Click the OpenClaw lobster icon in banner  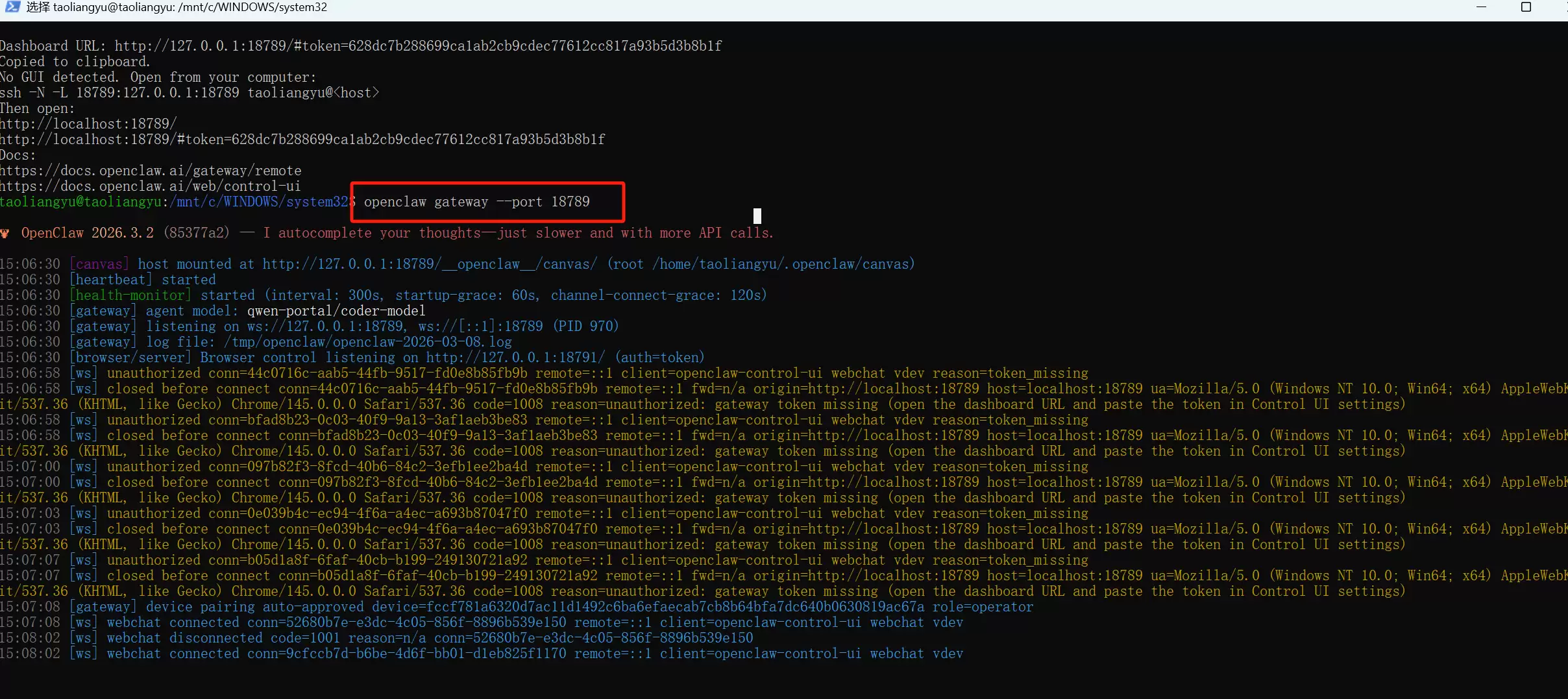tap(5, 234)
